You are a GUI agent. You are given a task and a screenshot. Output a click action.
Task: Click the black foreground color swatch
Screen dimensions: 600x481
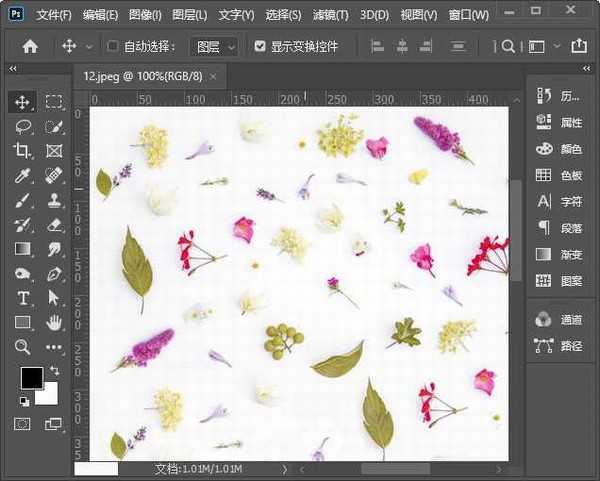(x=31, y=378)
